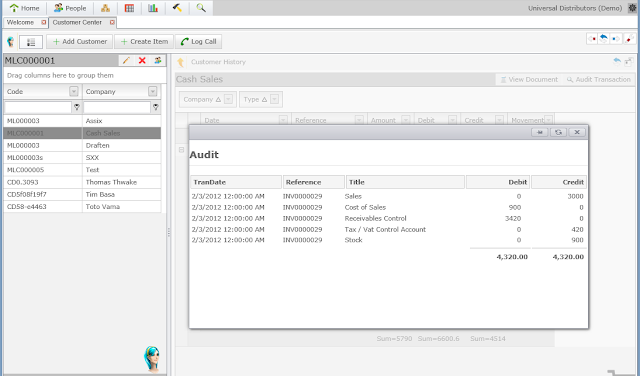Open the magnifying glass search icon

[x=201, y=8]
